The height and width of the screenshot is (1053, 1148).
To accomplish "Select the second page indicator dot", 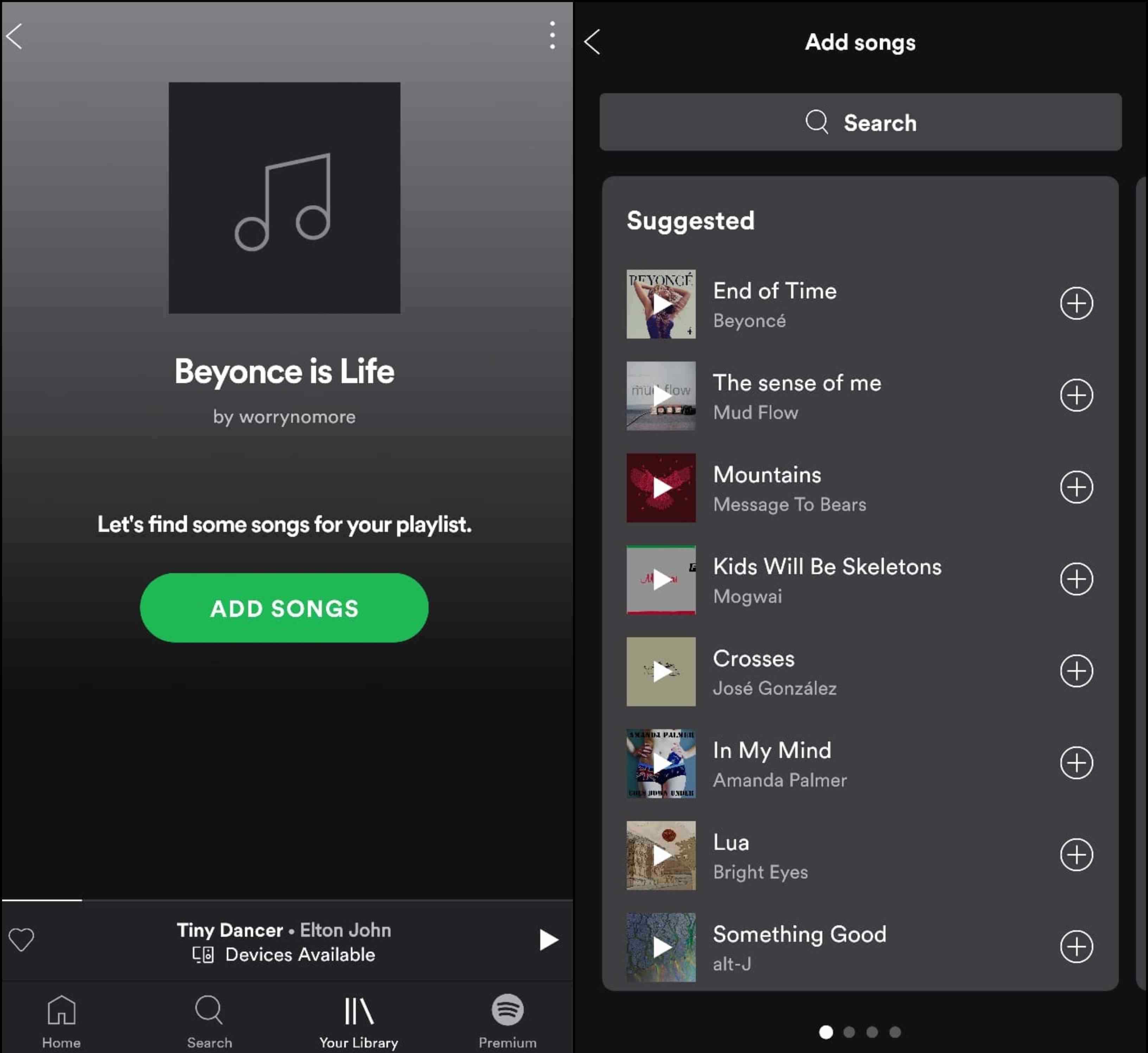I will [849, 1032].
